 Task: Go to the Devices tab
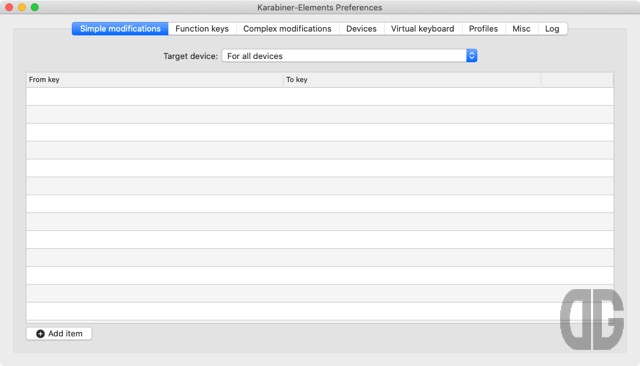pyautogui.click(x=361, y=29)
